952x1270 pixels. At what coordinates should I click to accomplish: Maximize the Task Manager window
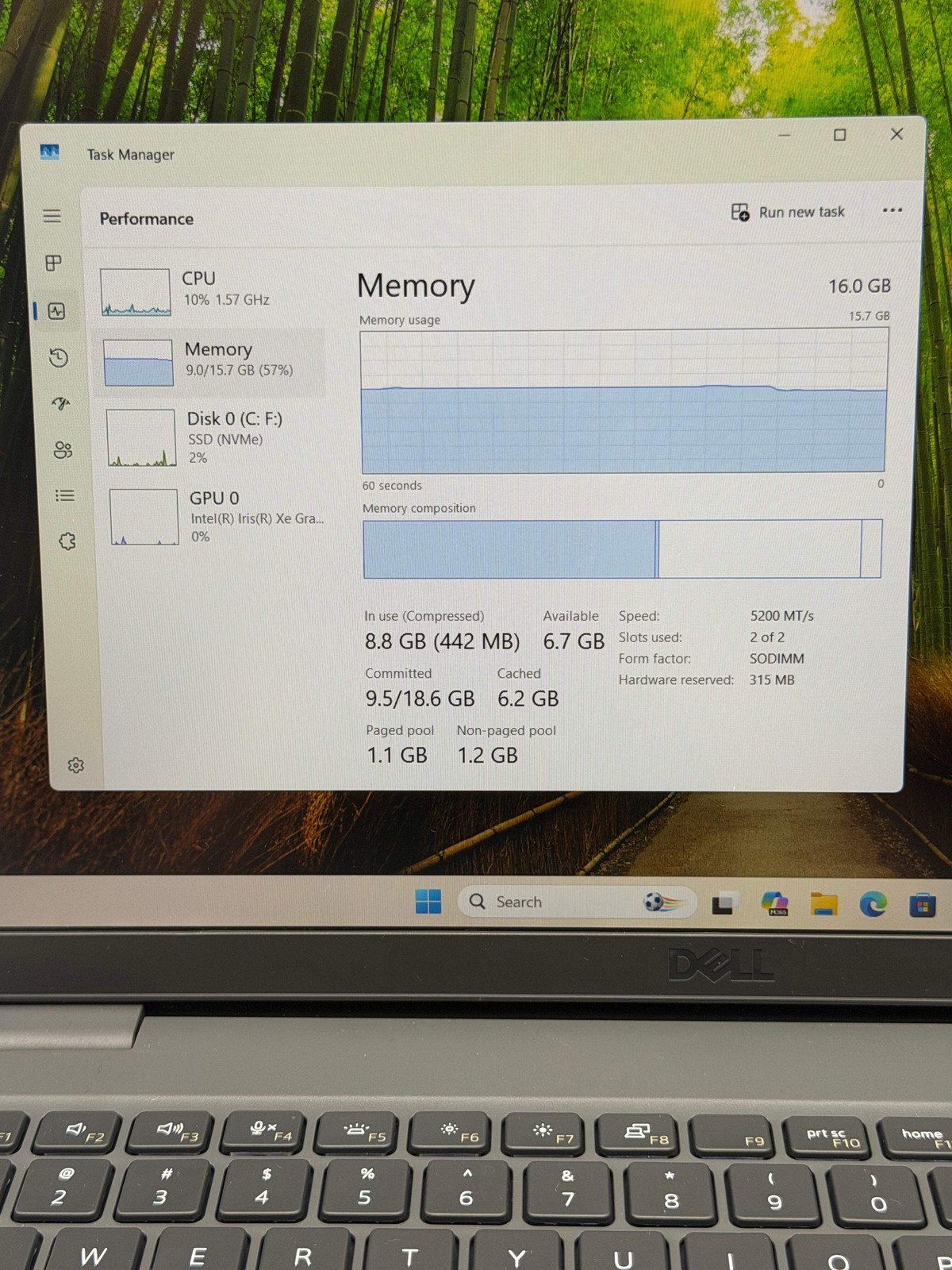[x=839, y=135]
